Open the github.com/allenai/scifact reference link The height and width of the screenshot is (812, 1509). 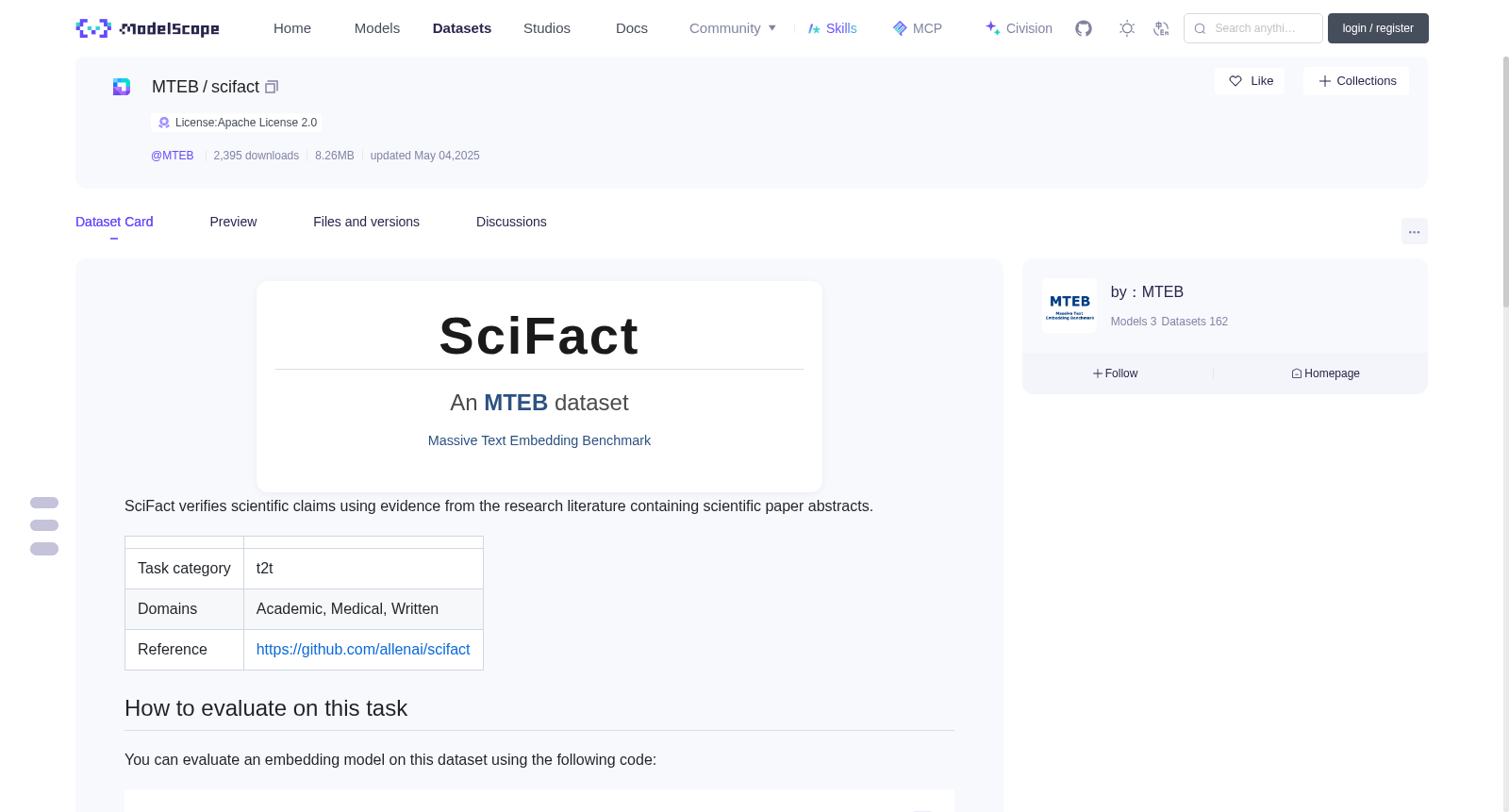tap(363, 650)
